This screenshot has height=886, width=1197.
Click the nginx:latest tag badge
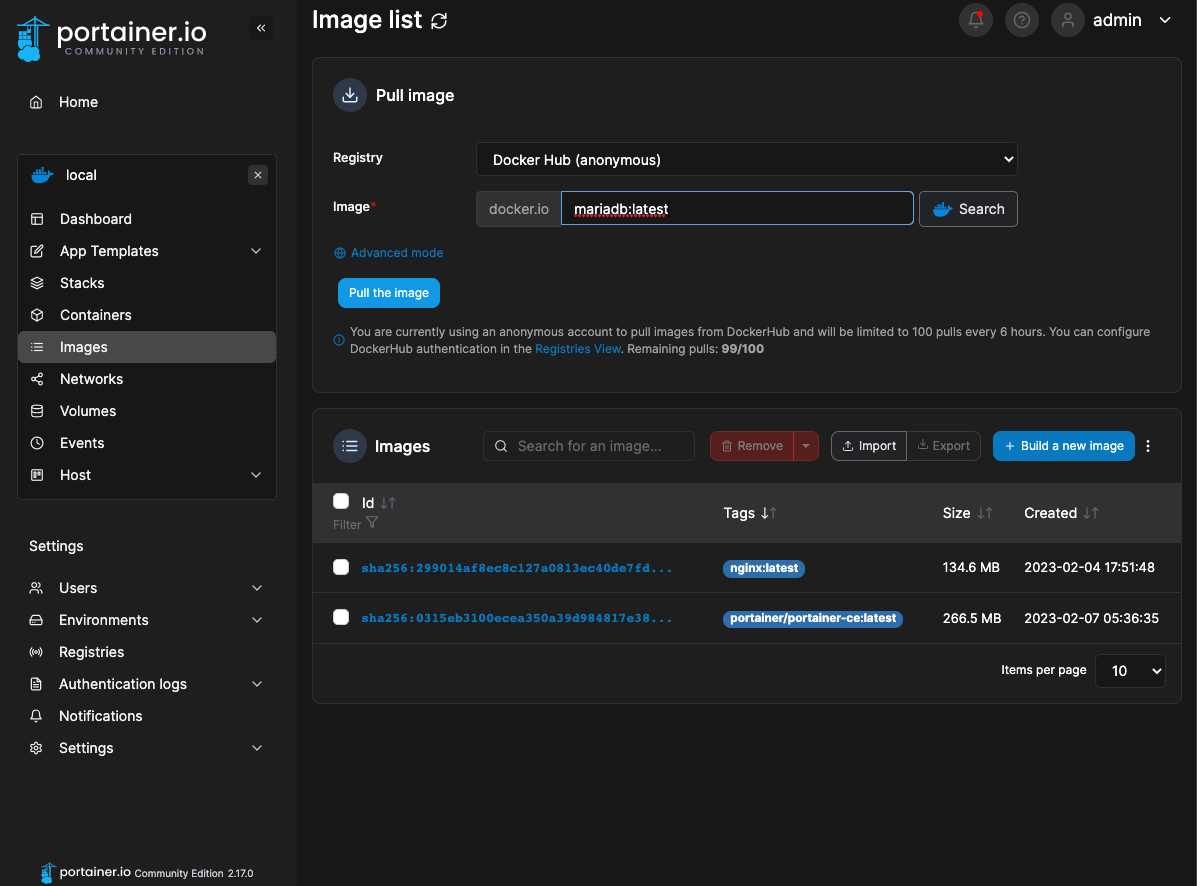tap(763, 568)
